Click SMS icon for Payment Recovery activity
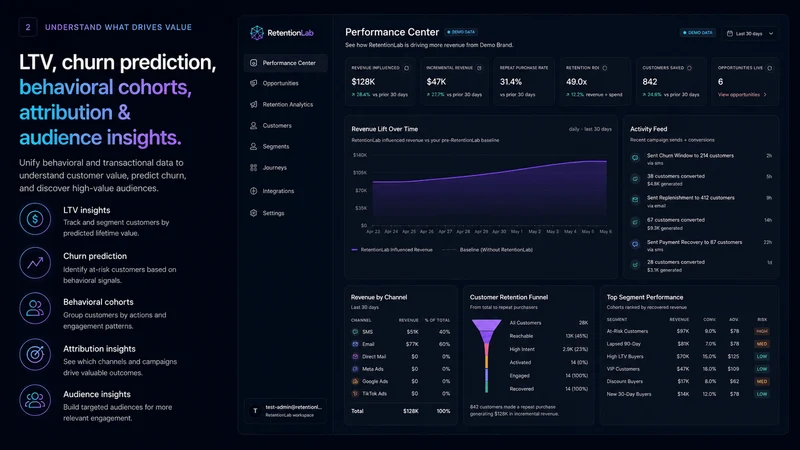800x450 pixels. [x=635, y=244]
